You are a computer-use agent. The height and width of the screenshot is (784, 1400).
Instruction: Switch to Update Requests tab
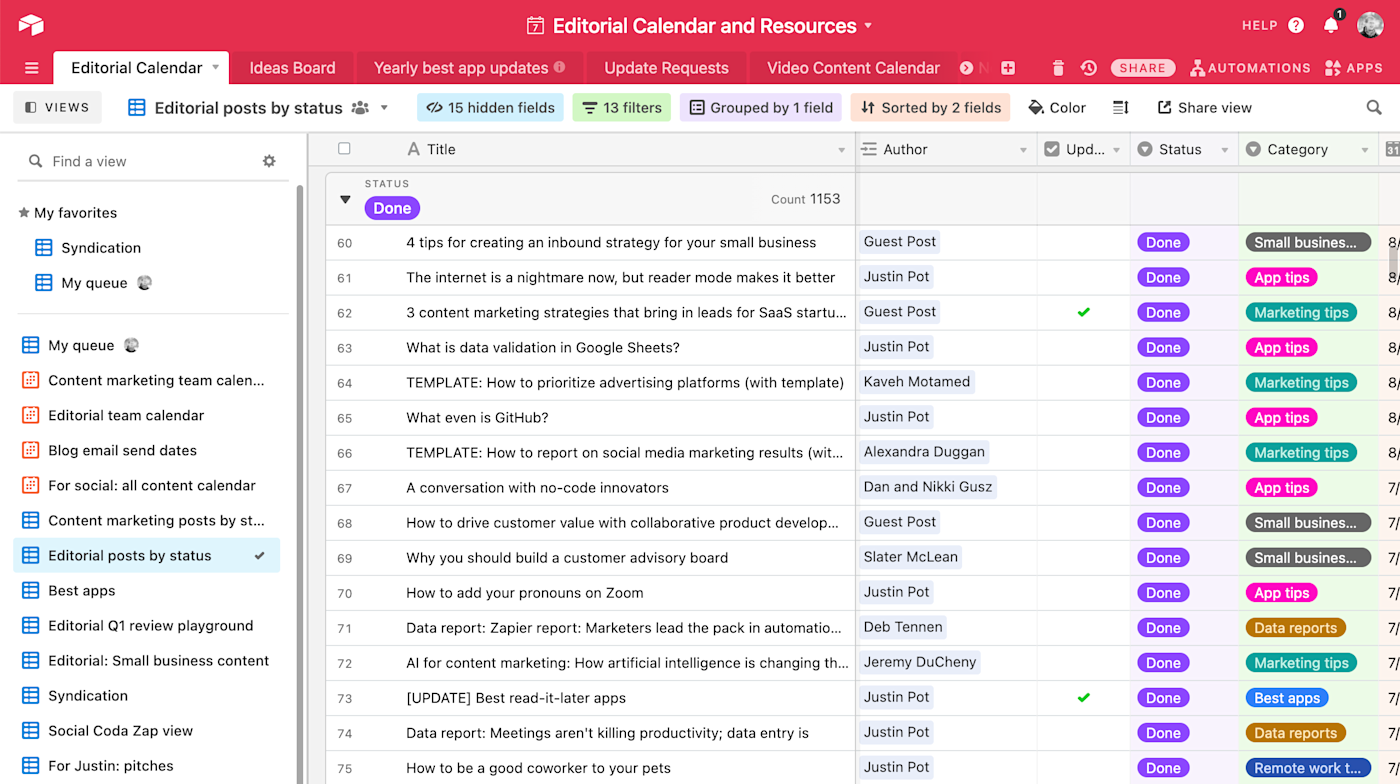666,68
